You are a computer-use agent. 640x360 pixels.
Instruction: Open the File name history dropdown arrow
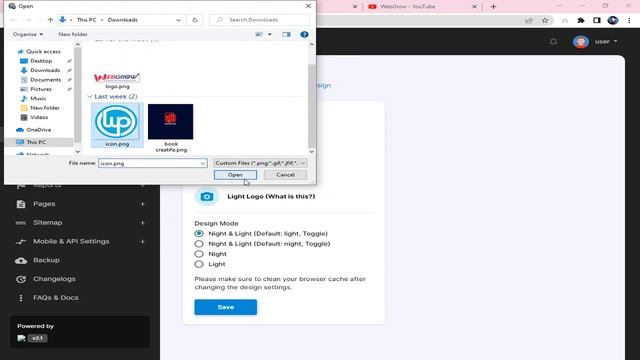(203, 163)
